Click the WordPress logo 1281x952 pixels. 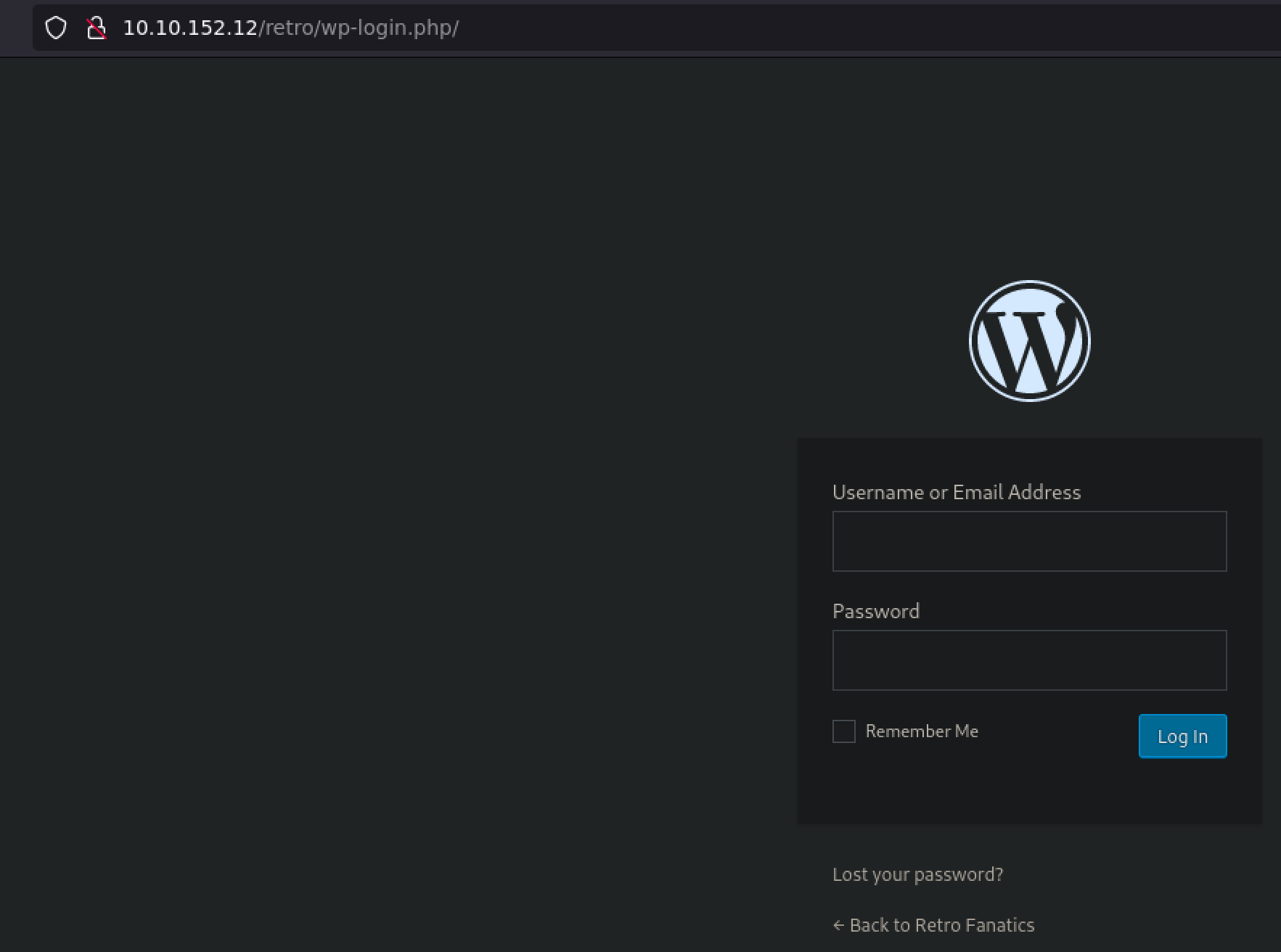click(1029, 341)
